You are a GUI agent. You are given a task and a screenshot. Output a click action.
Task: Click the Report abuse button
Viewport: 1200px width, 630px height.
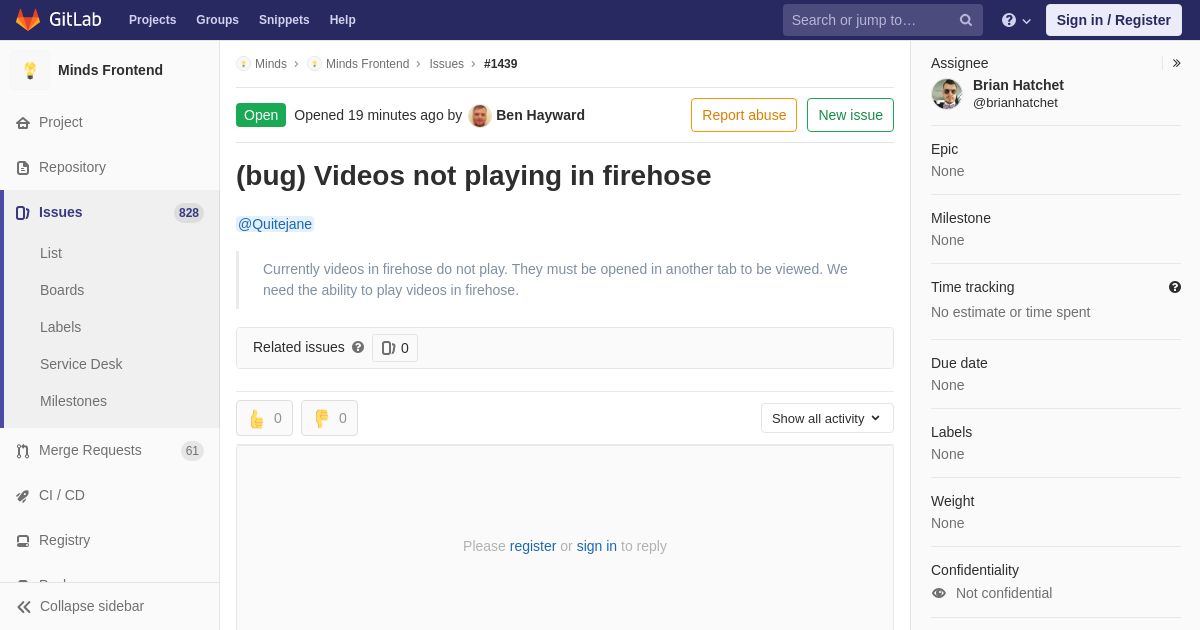(744, 115)
